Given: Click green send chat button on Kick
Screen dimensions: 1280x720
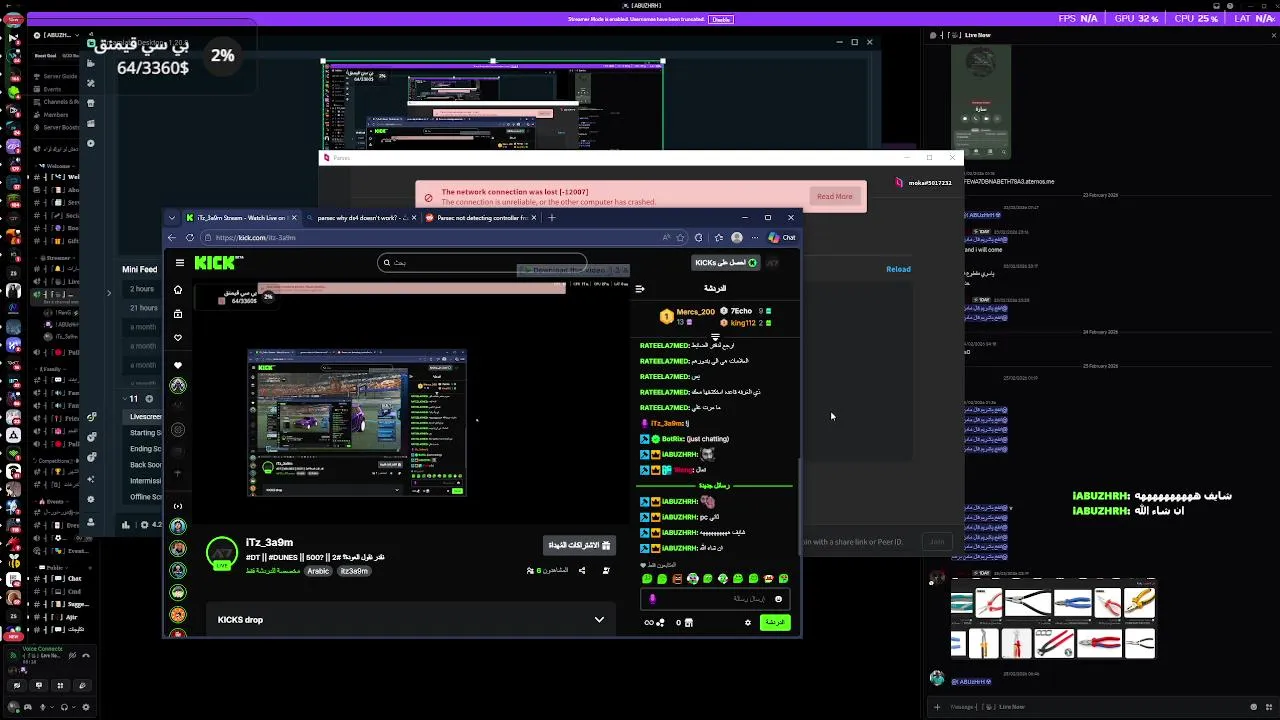Looking at the screenshot, I should [775, 623].
